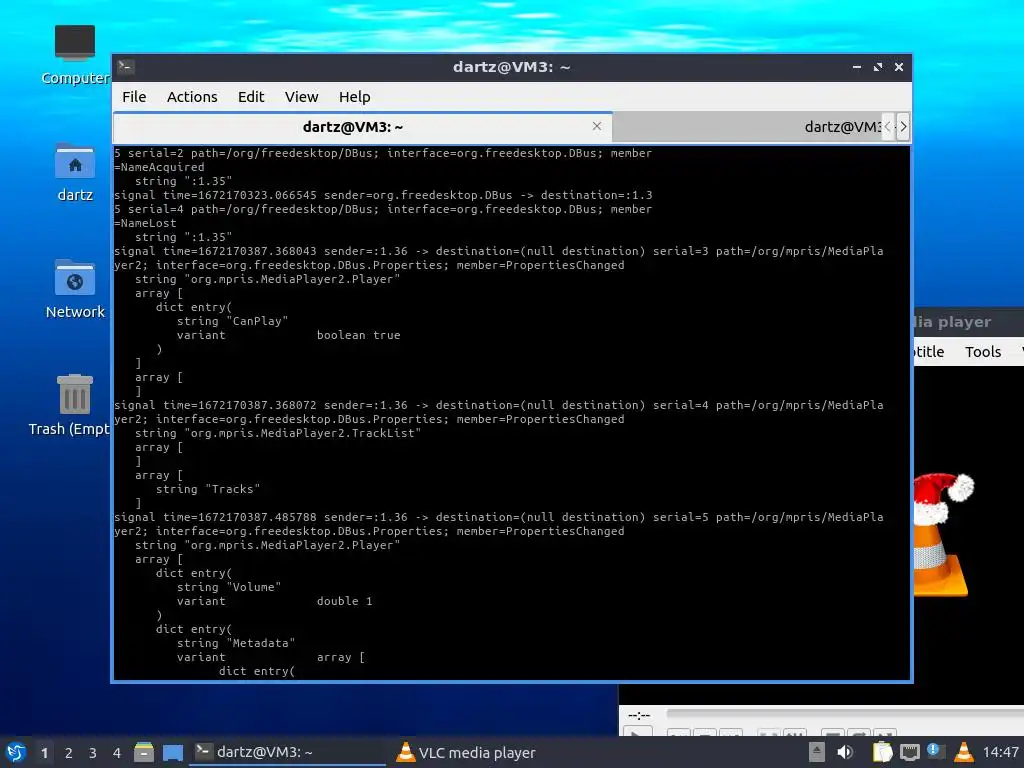
Task: Switch to workspace 2
Action: click(x=69, y=753)
